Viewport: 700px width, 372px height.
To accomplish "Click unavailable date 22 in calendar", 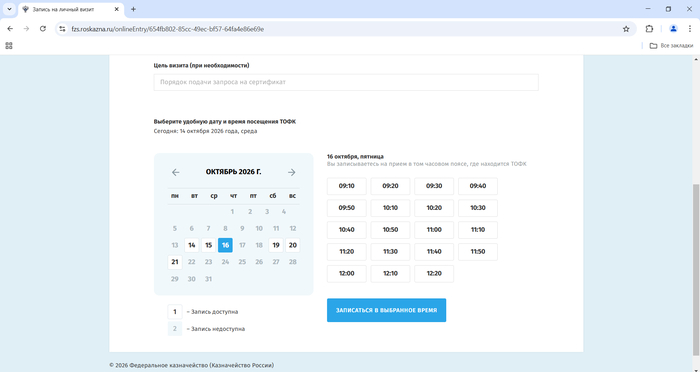I will click(192, 262).
